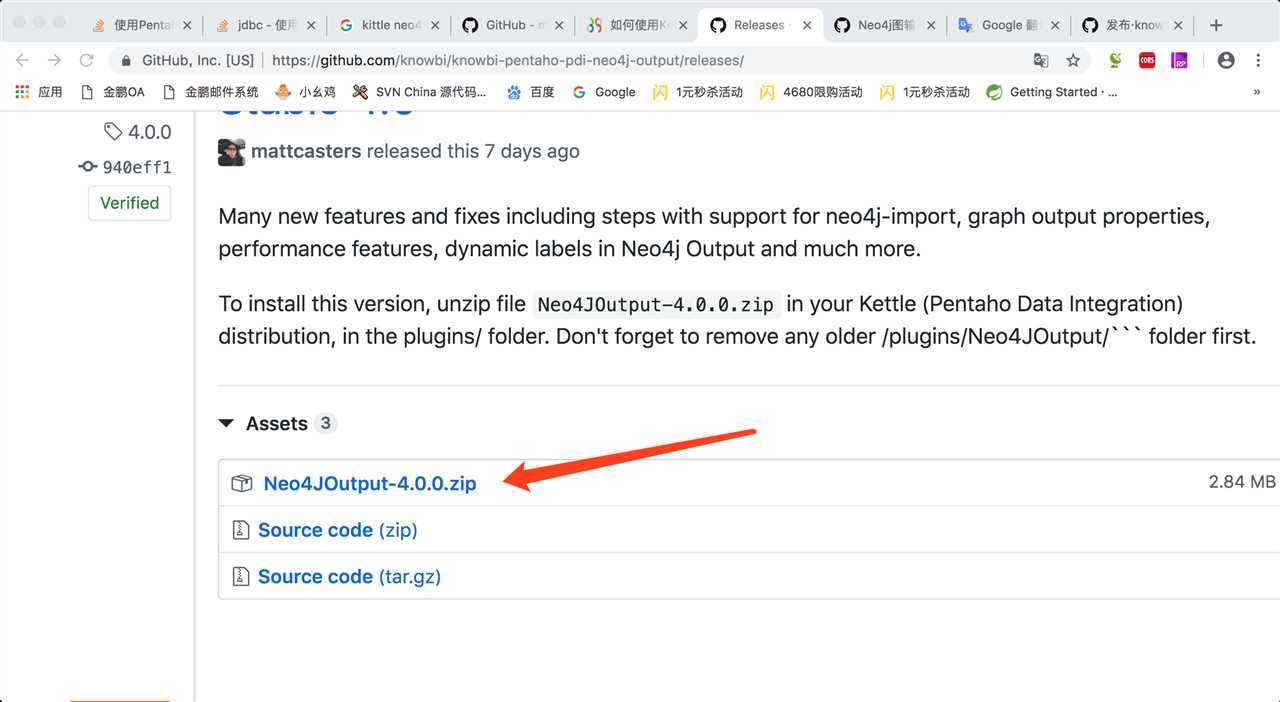This screenshot has width=1280, height=702.
Task: Click the red CORS extension icon
Action: 1147,60
